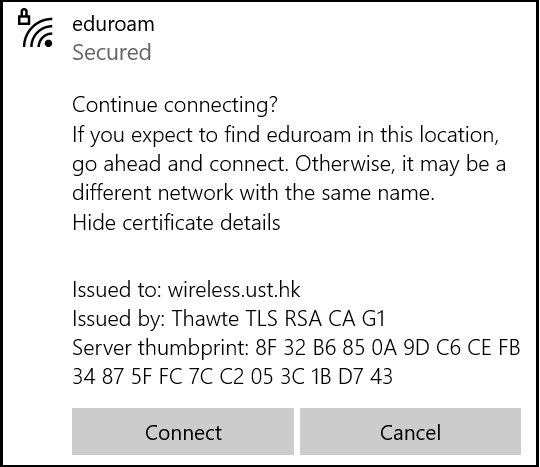
Task: Select thumbprint line starting 34 87 5F
Action: (232, 376)
